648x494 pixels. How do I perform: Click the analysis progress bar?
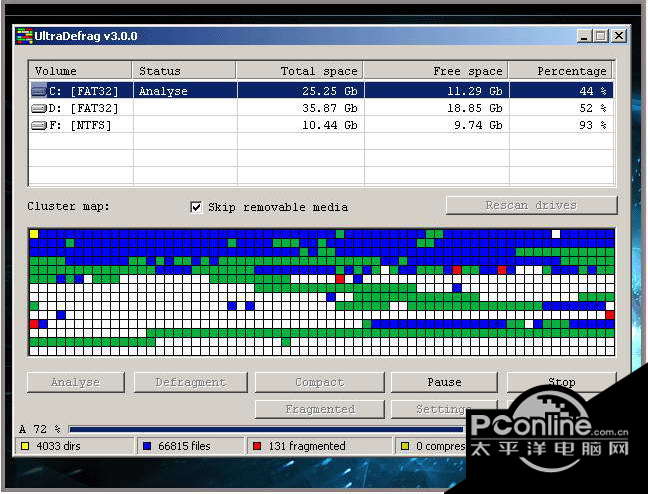click(268, 430)
